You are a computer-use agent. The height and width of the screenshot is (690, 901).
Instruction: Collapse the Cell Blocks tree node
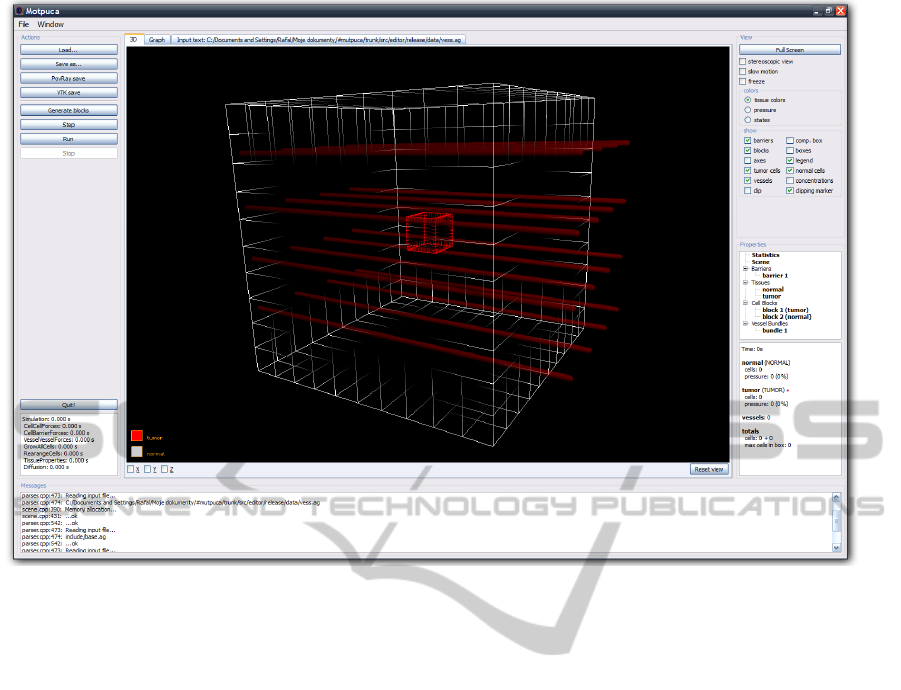tap(745, 303)
